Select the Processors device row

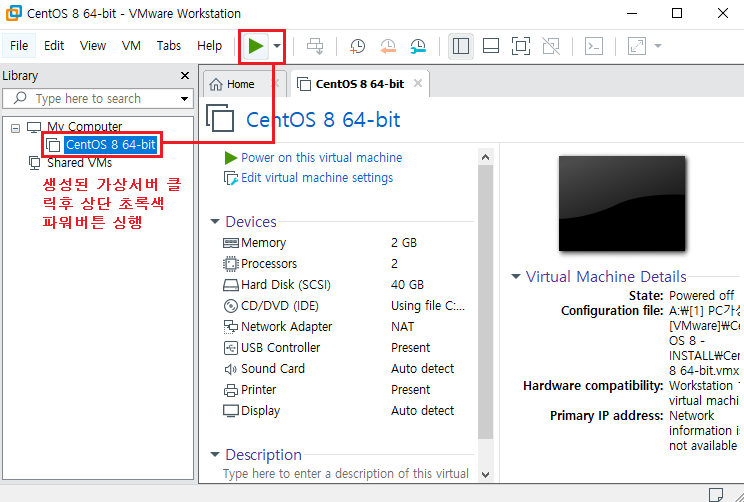[346, 264]
